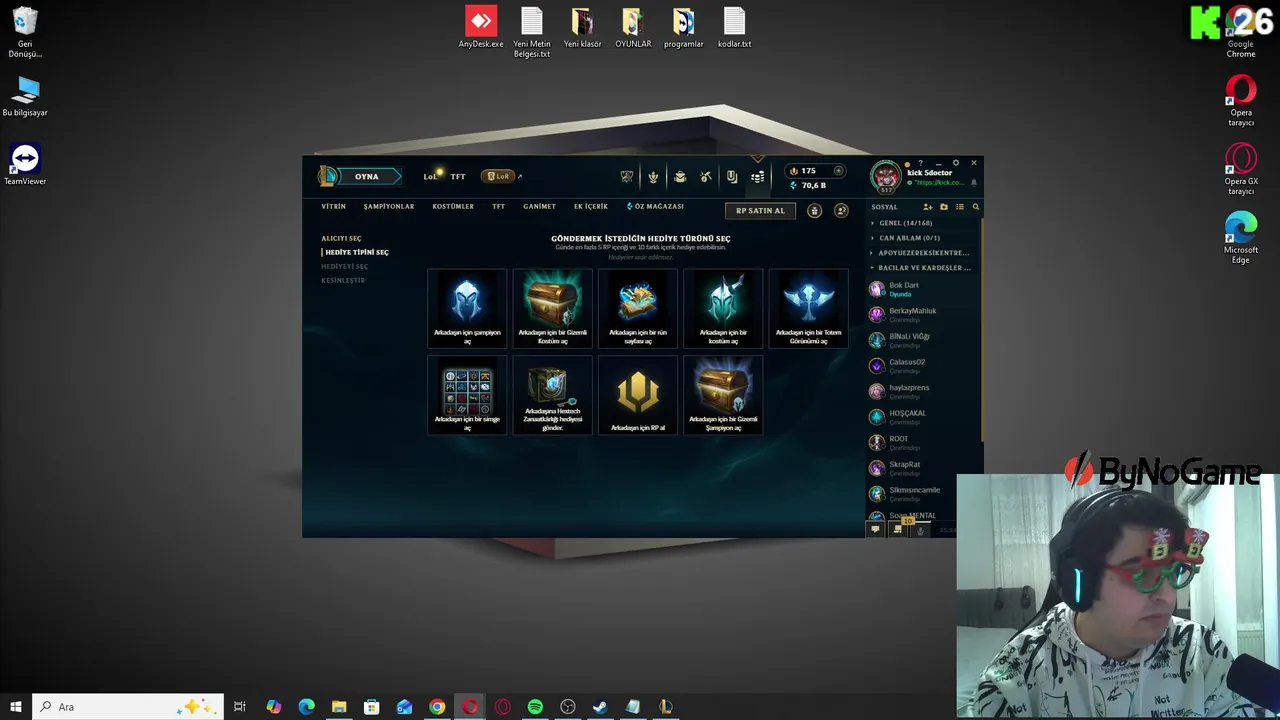
Task: Expand the CAN ABLAM (0/1) friend group
Action: 921,238
